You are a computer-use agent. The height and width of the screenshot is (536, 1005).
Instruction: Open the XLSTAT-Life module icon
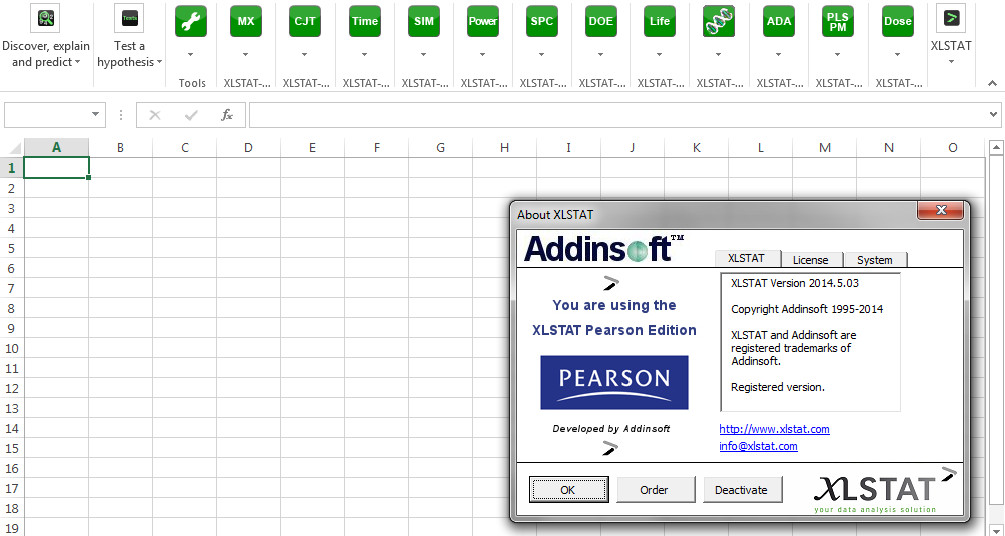pos(660,21)
